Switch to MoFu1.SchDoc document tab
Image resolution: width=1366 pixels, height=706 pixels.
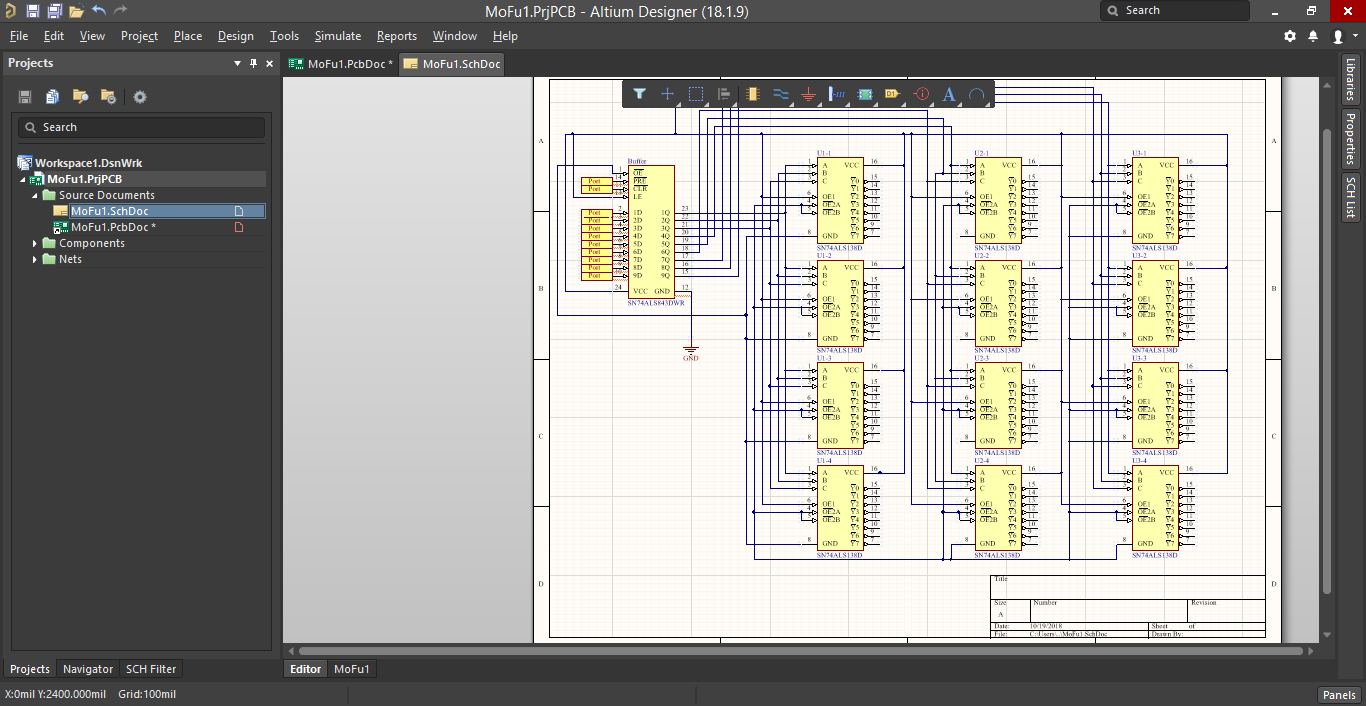452,64
